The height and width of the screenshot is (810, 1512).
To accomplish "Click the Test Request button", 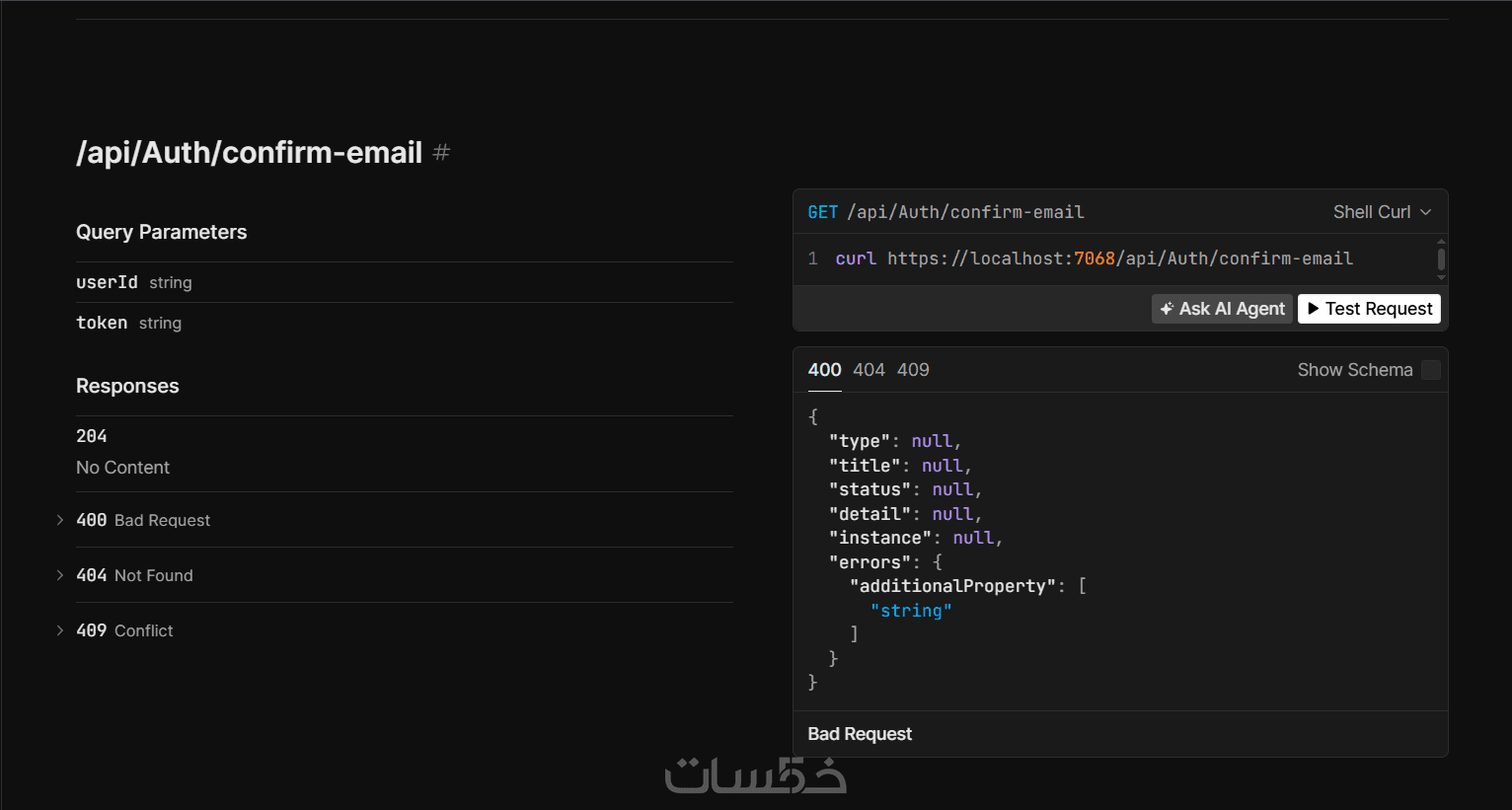I will click(x=1369, y=309).
